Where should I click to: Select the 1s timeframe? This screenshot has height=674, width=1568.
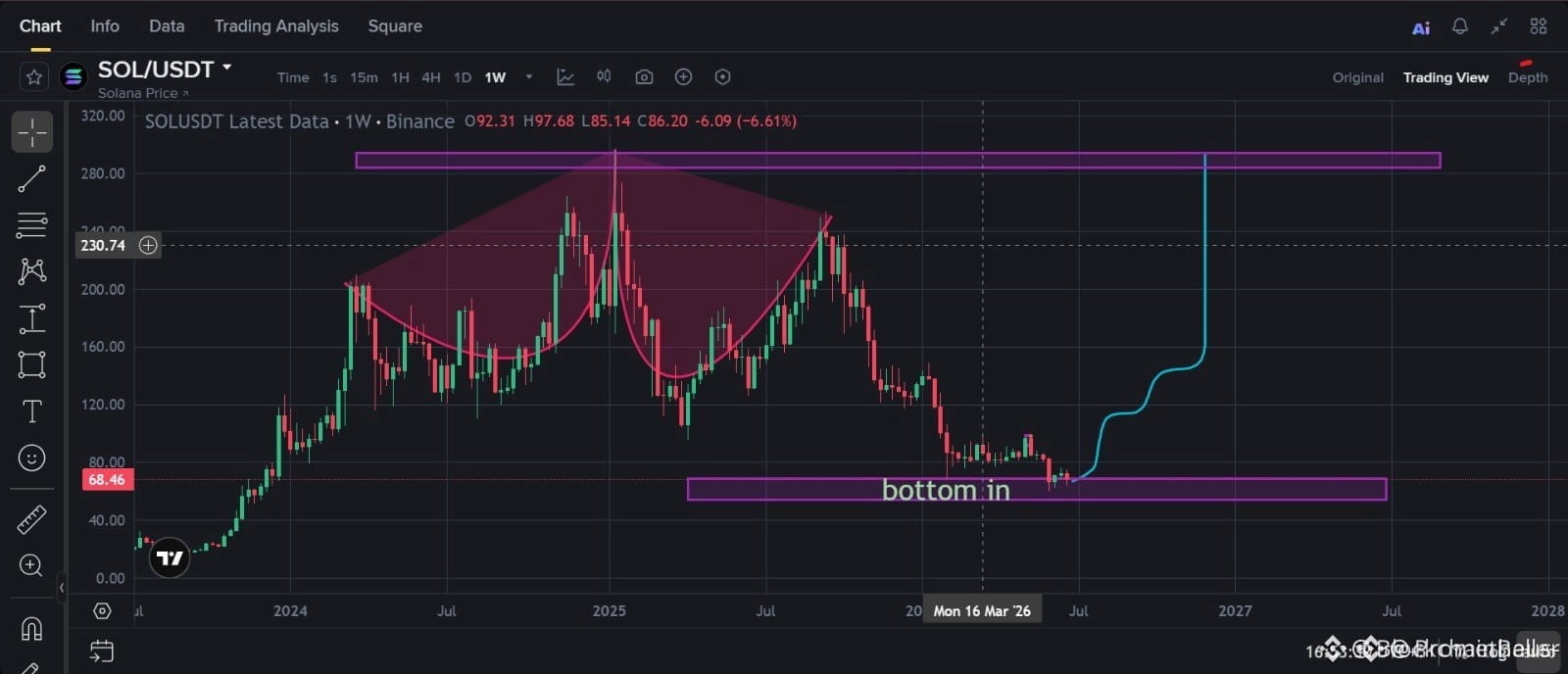[329, 77]
